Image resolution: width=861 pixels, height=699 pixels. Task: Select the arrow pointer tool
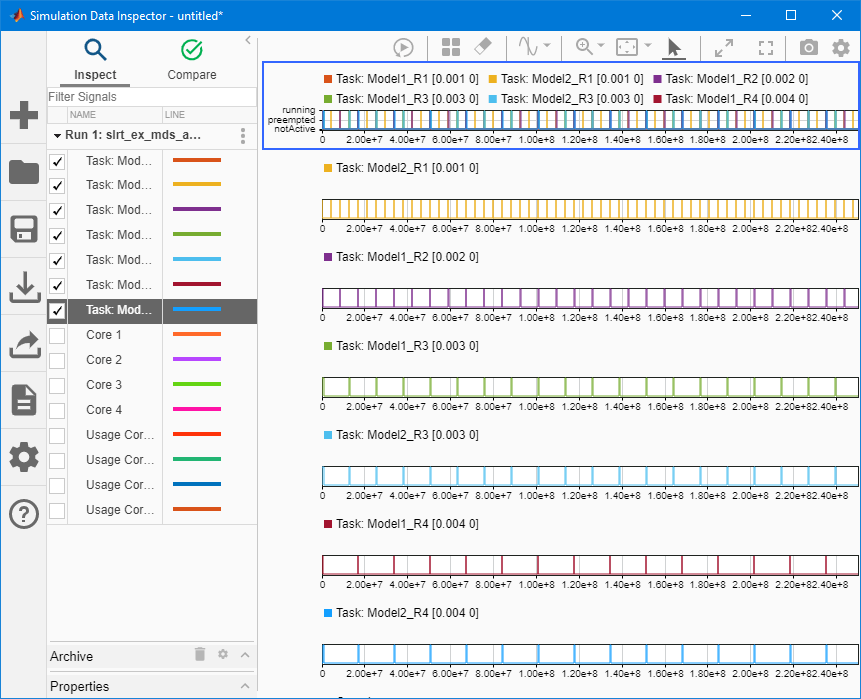673,46
